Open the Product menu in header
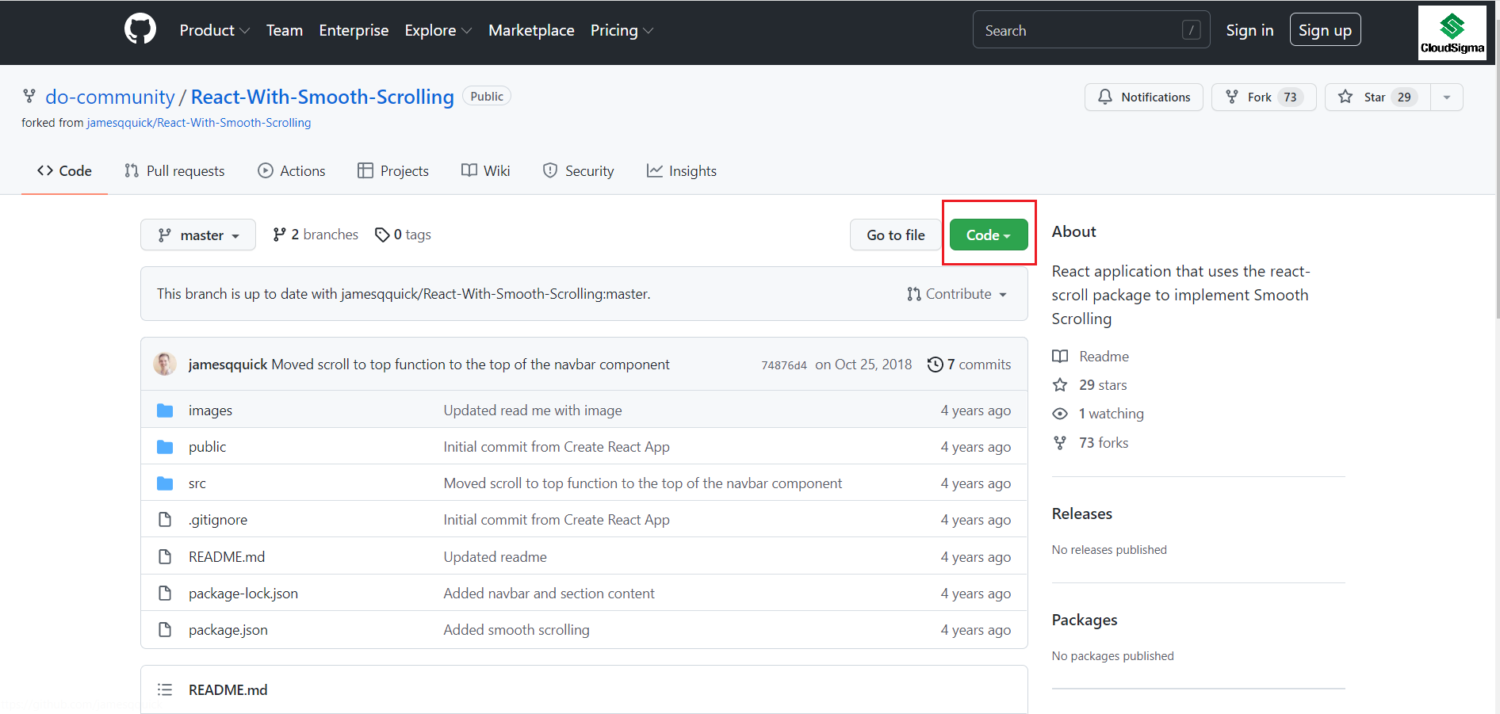This screenshot has width=1500, height=714. pyautogui.click(x=214, y=30)
